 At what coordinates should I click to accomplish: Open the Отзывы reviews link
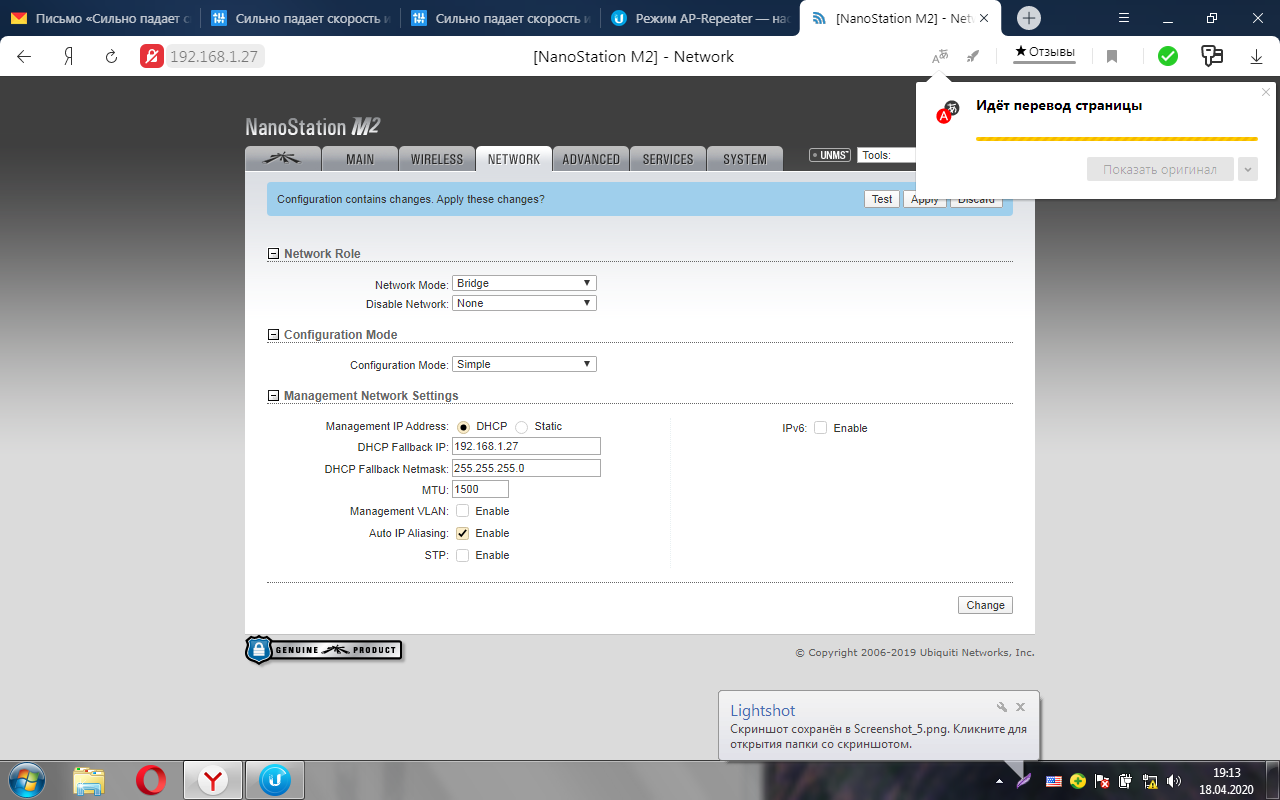pyautogui.click(x=1044, y=52)
